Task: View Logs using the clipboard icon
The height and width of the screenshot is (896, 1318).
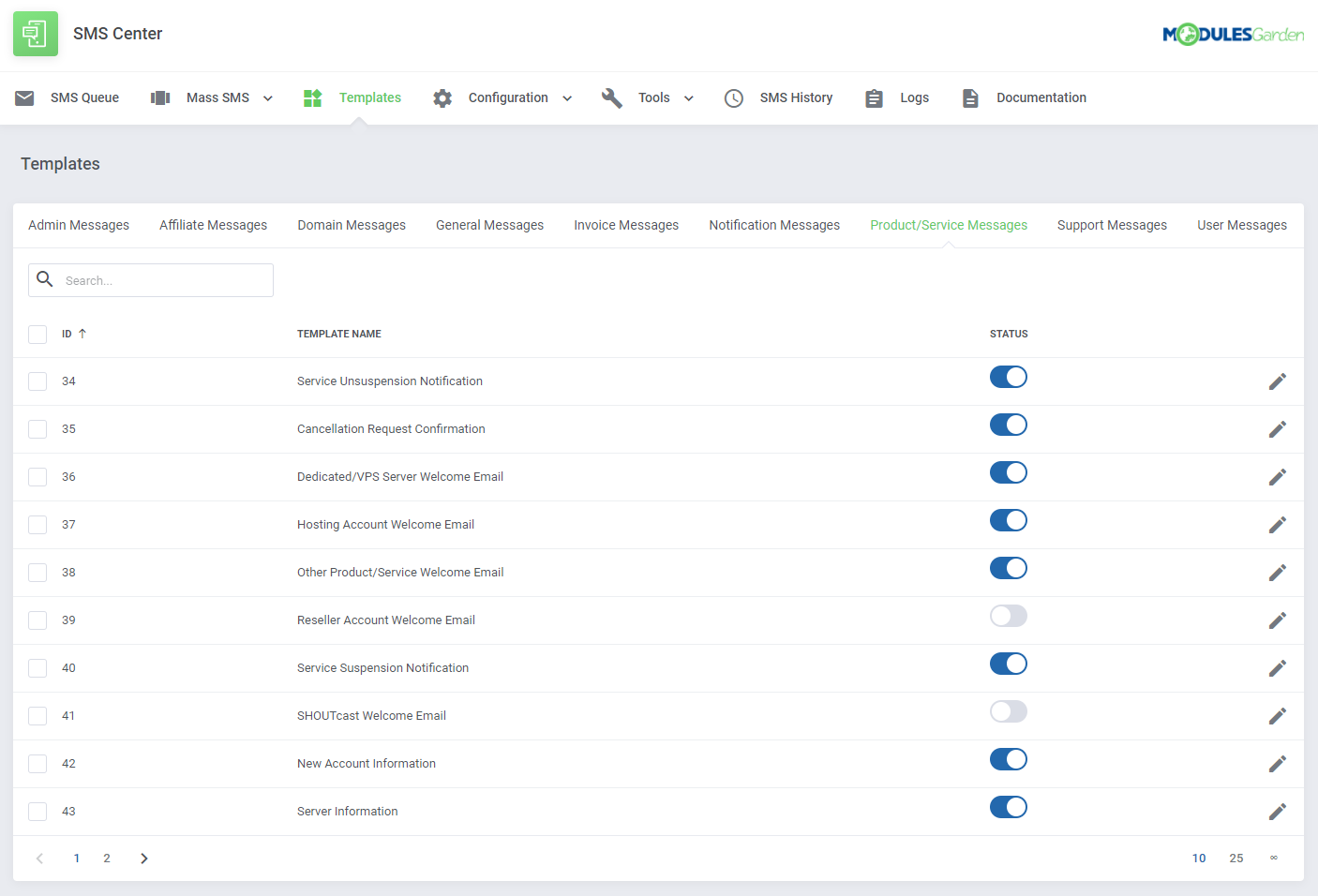Action: tap(874, 97)
